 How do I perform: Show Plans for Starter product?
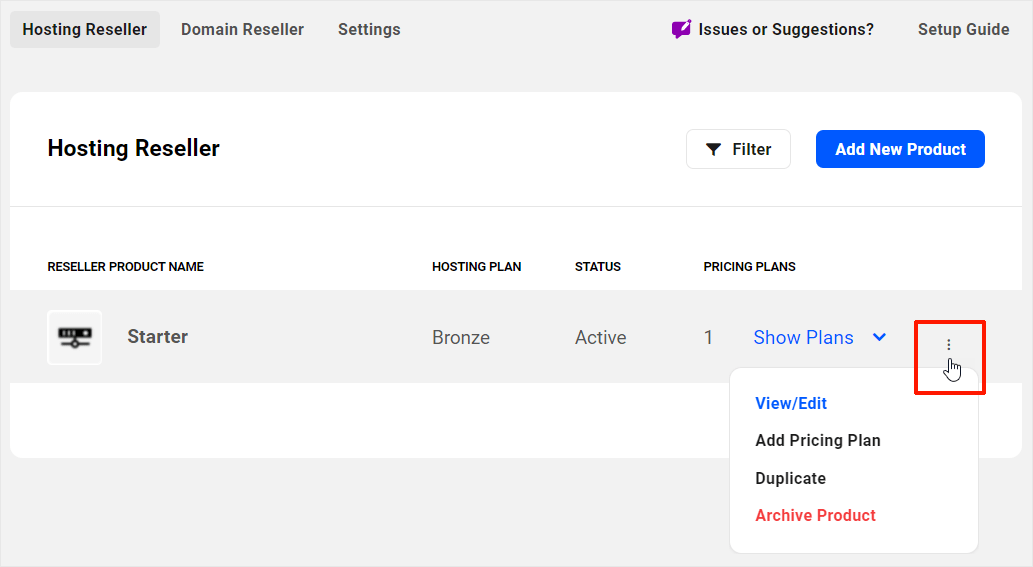tap(803, 337)
